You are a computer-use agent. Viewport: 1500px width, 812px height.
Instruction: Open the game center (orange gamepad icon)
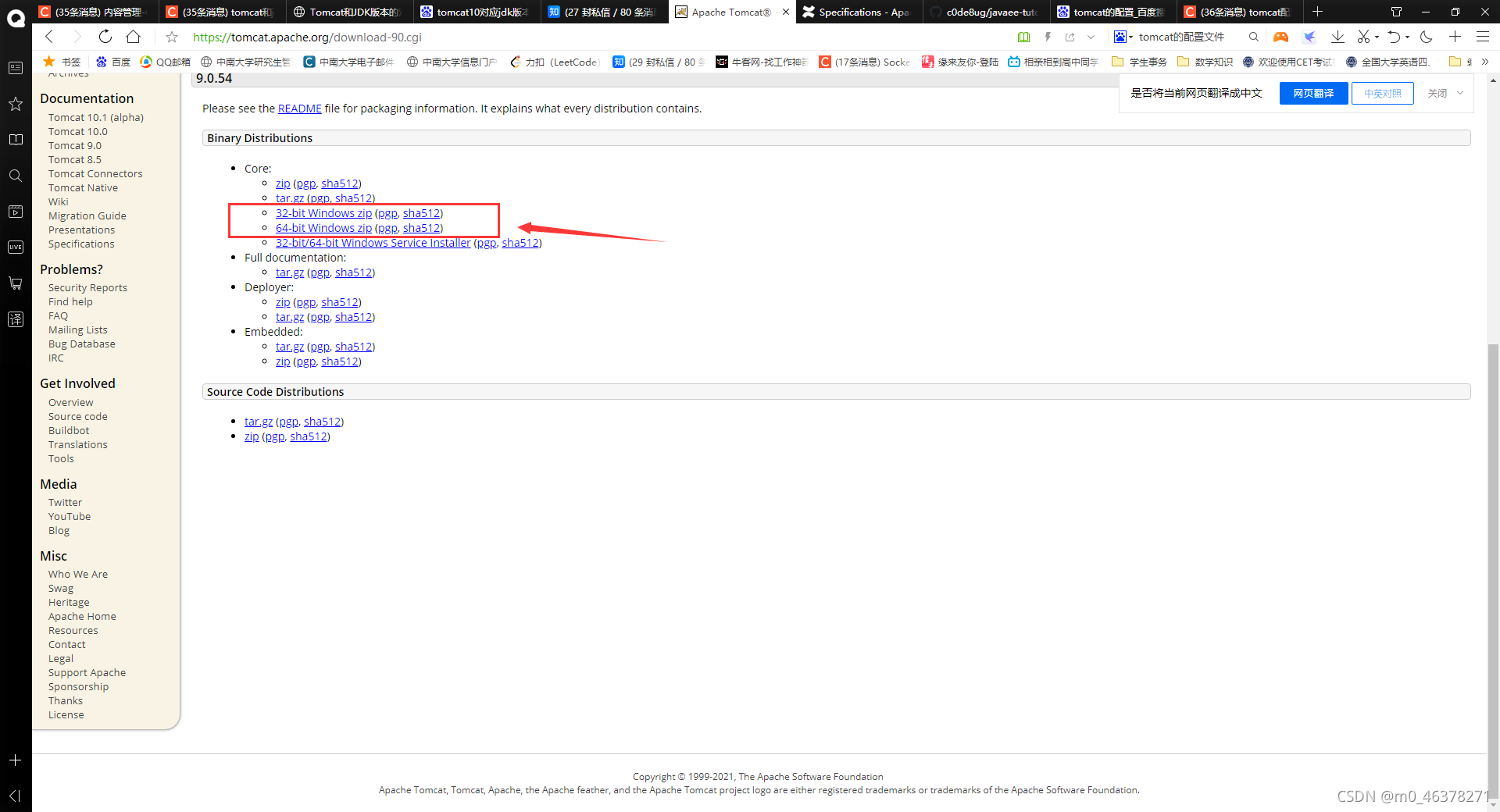point(1281,37)
